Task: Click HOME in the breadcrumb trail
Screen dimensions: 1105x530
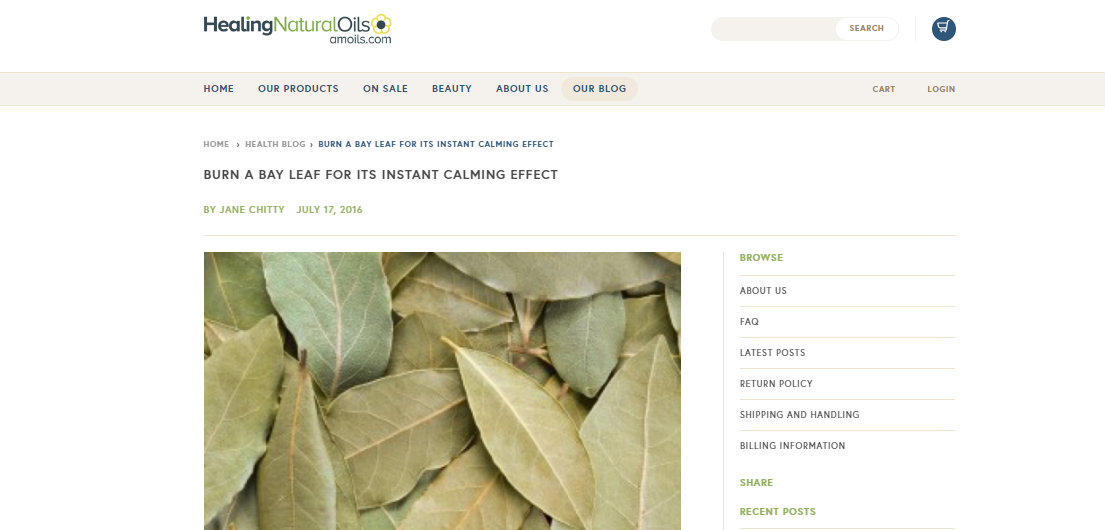Action: 216,144
